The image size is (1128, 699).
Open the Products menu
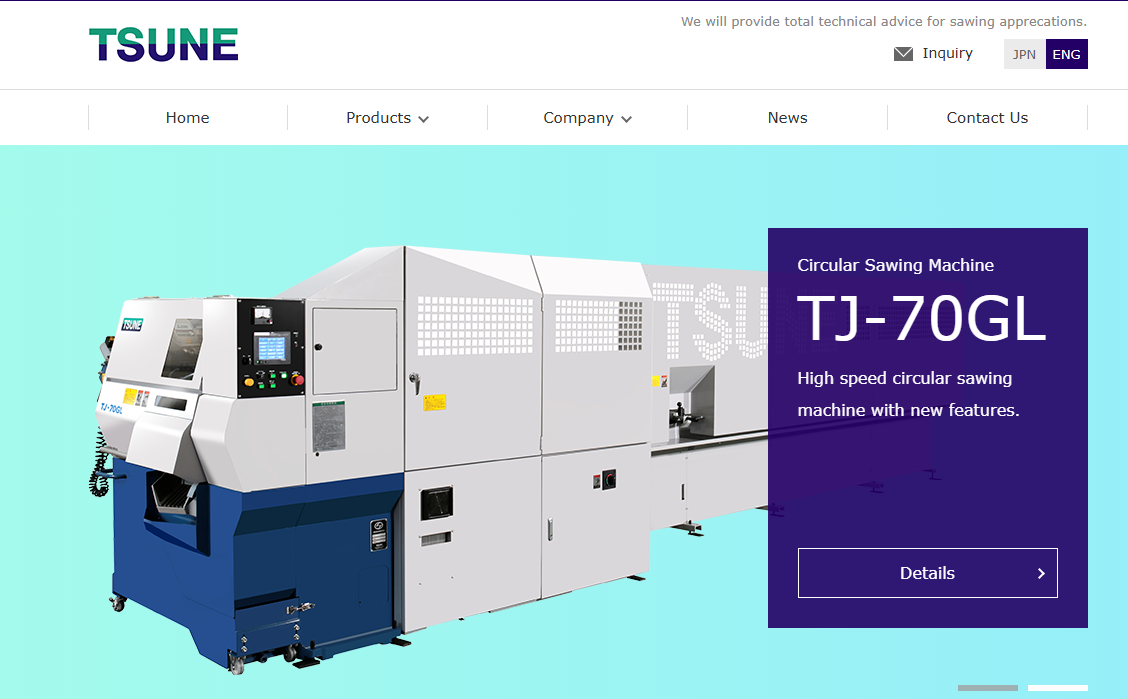[x=387, y=117]
